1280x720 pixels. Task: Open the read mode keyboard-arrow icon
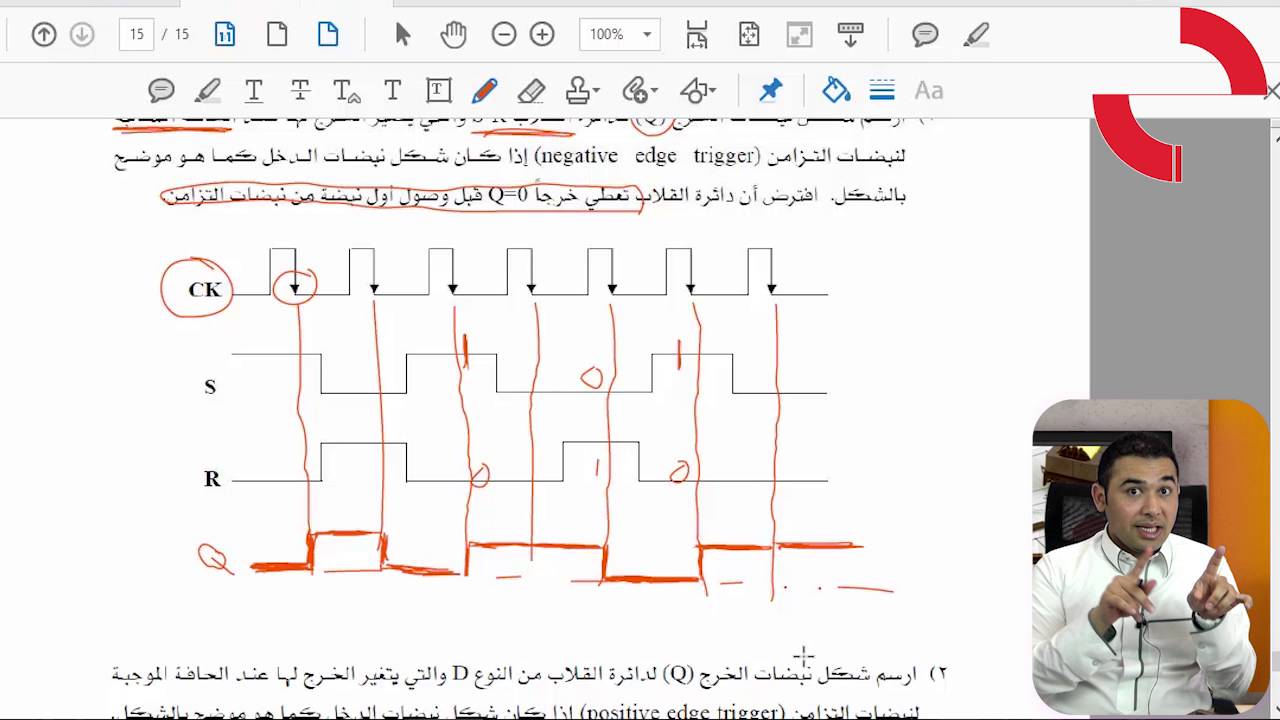pos(851,35)
